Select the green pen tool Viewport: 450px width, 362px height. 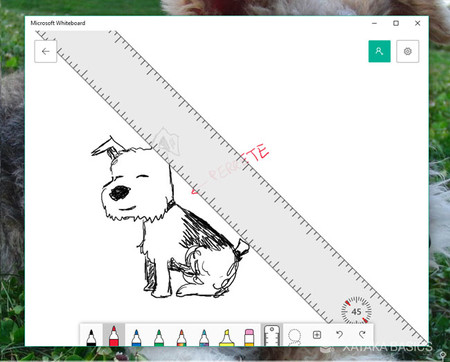159,336
